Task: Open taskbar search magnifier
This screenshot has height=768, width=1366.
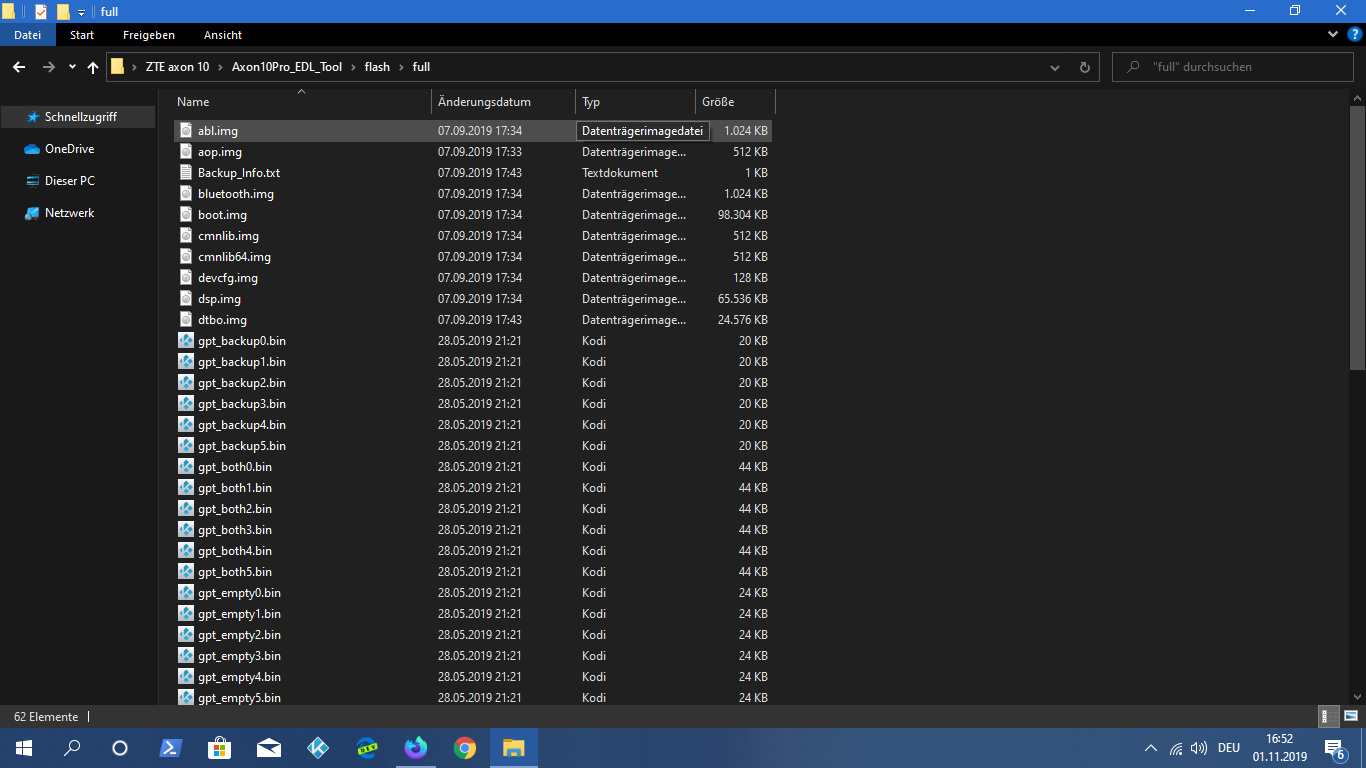Action: click(72, 748)
